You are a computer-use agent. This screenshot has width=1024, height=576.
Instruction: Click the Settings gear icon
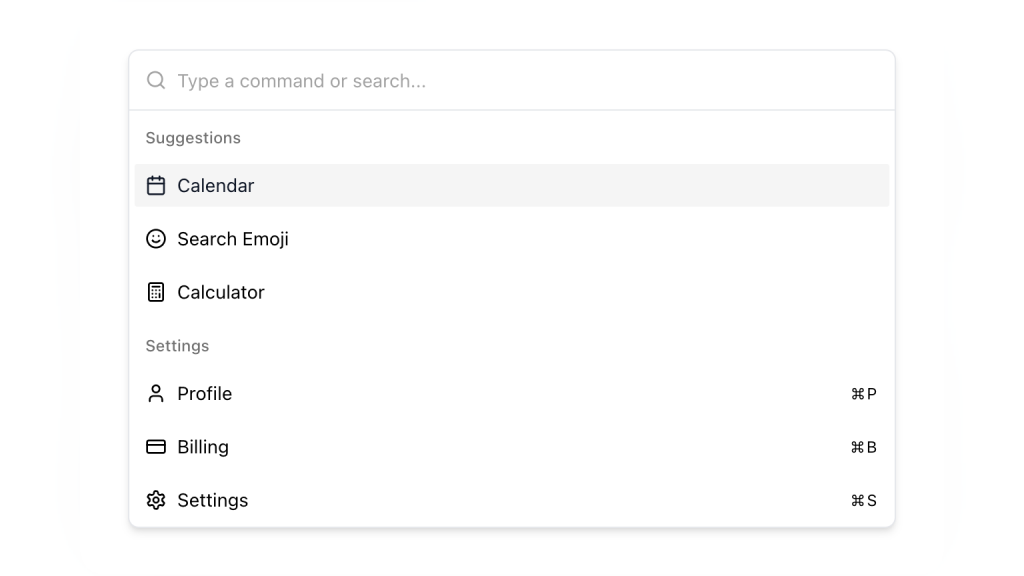[x=156, y=500]
